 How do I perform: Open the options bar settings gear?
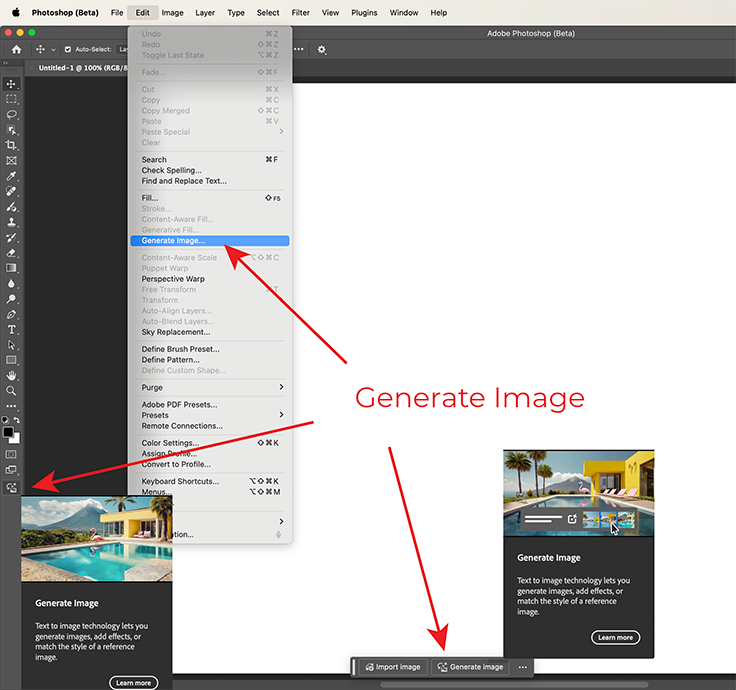coord(321,49)
